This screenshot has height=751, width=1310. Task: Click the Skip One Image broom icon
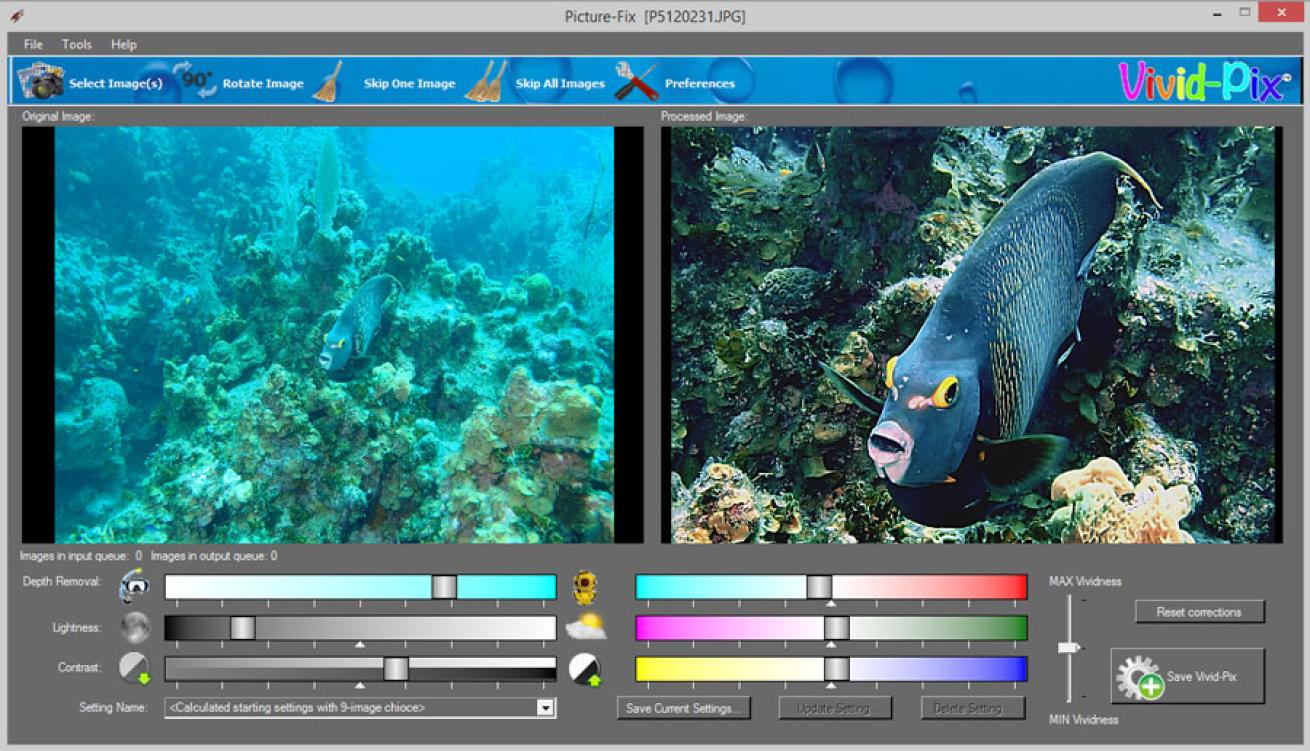(x=327, y=82)
